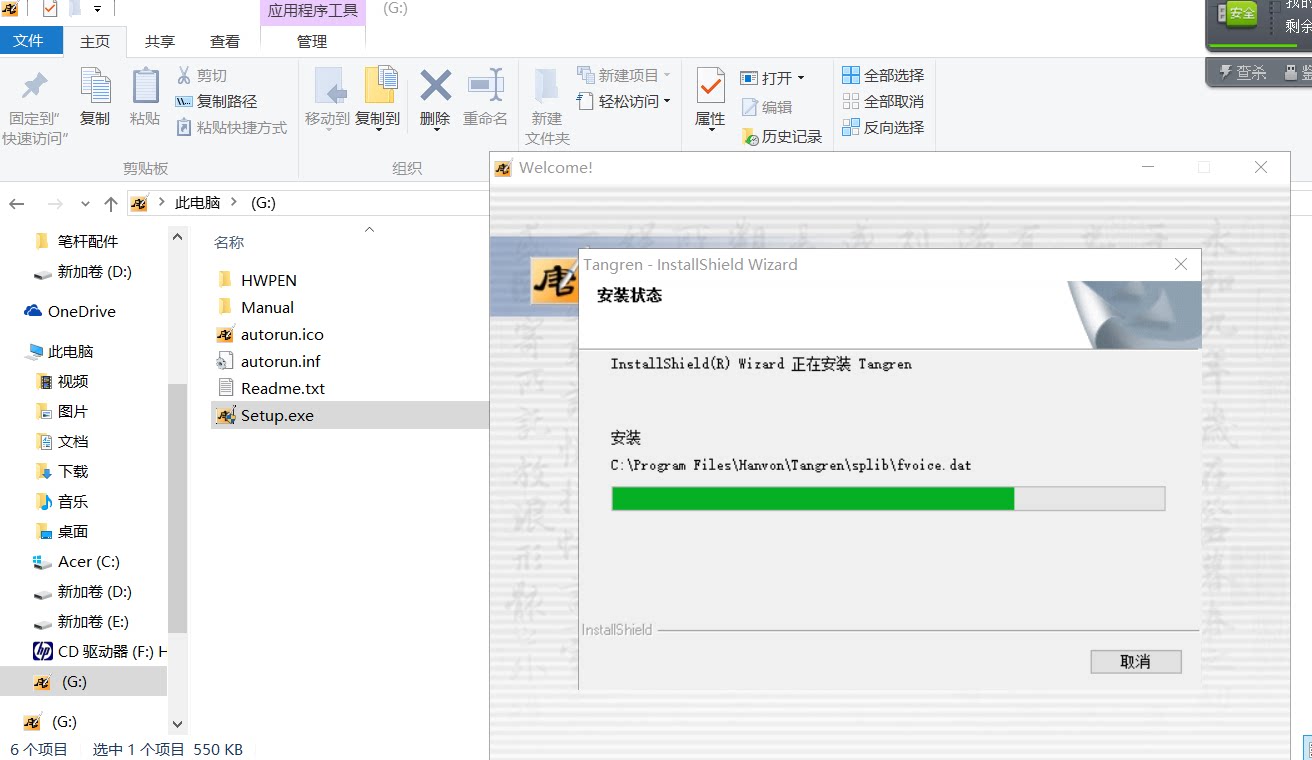Click the properties checkmark in Quick Access Toolbar
Screen dimensions: 1312x760
coord(50,9)
